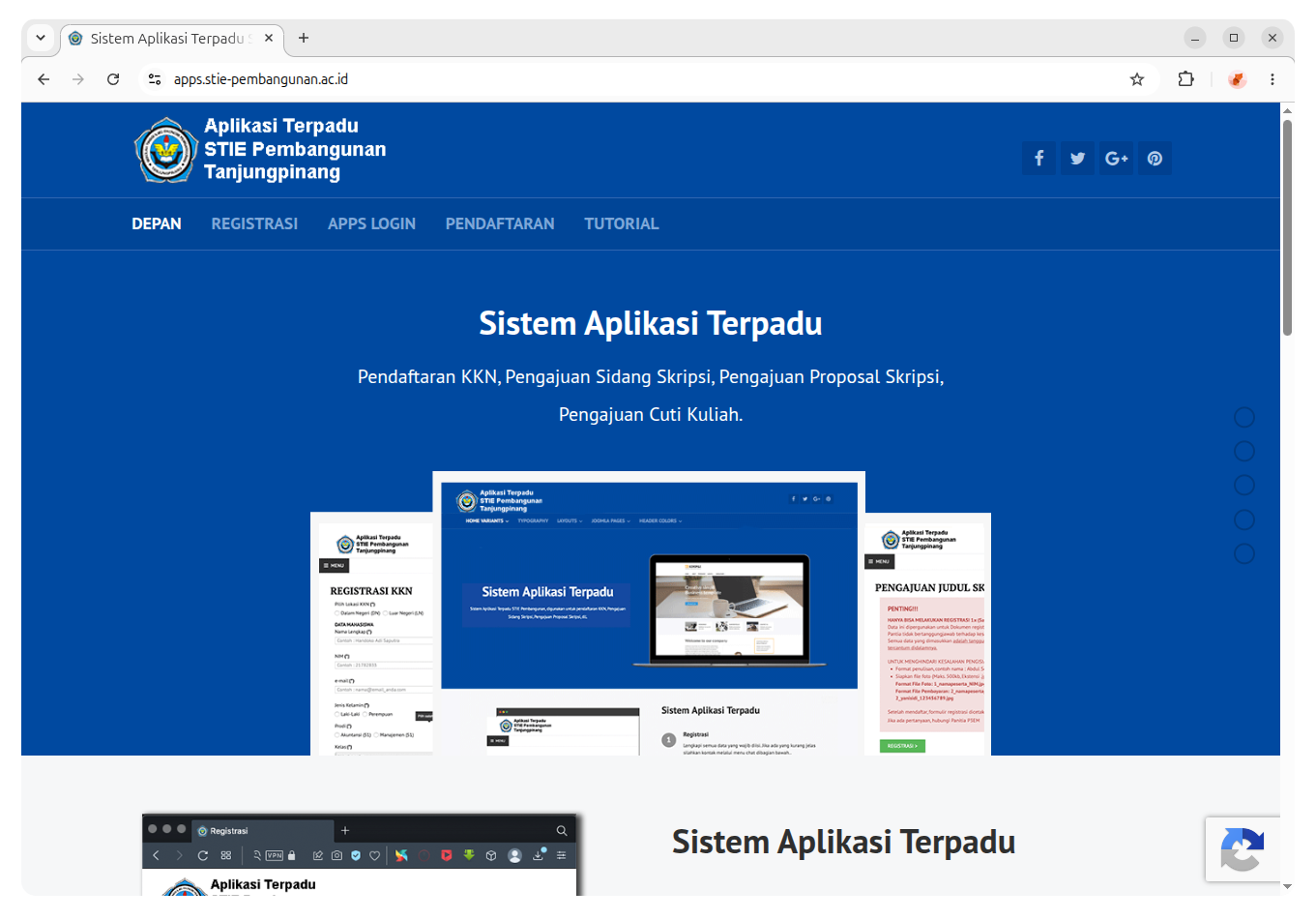Select the first section navigation dot
The image size is (1316, 920).
click(x=1244, y=417)
